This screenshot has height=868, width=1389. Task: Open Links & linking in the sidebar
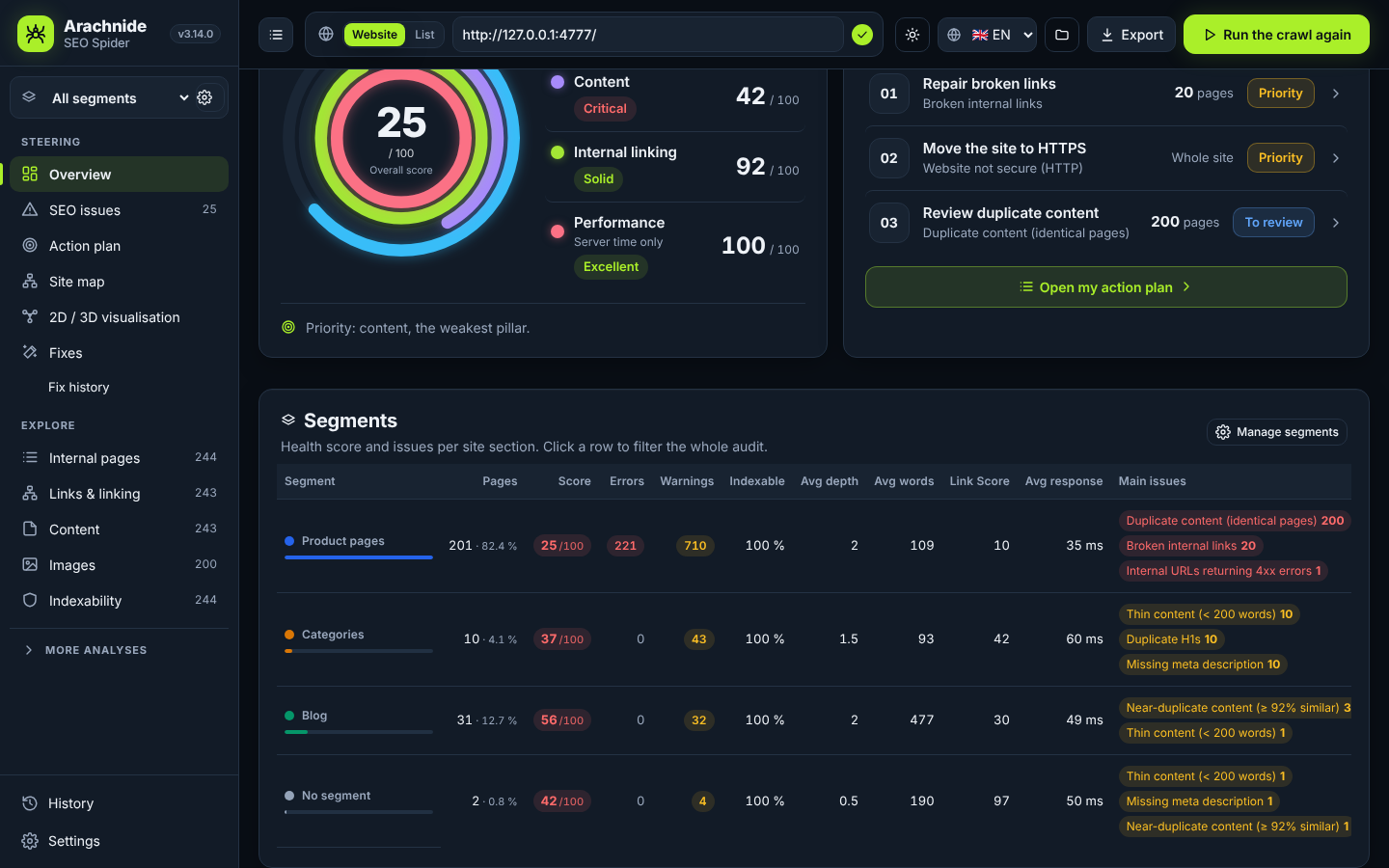(x=119, y=493)
